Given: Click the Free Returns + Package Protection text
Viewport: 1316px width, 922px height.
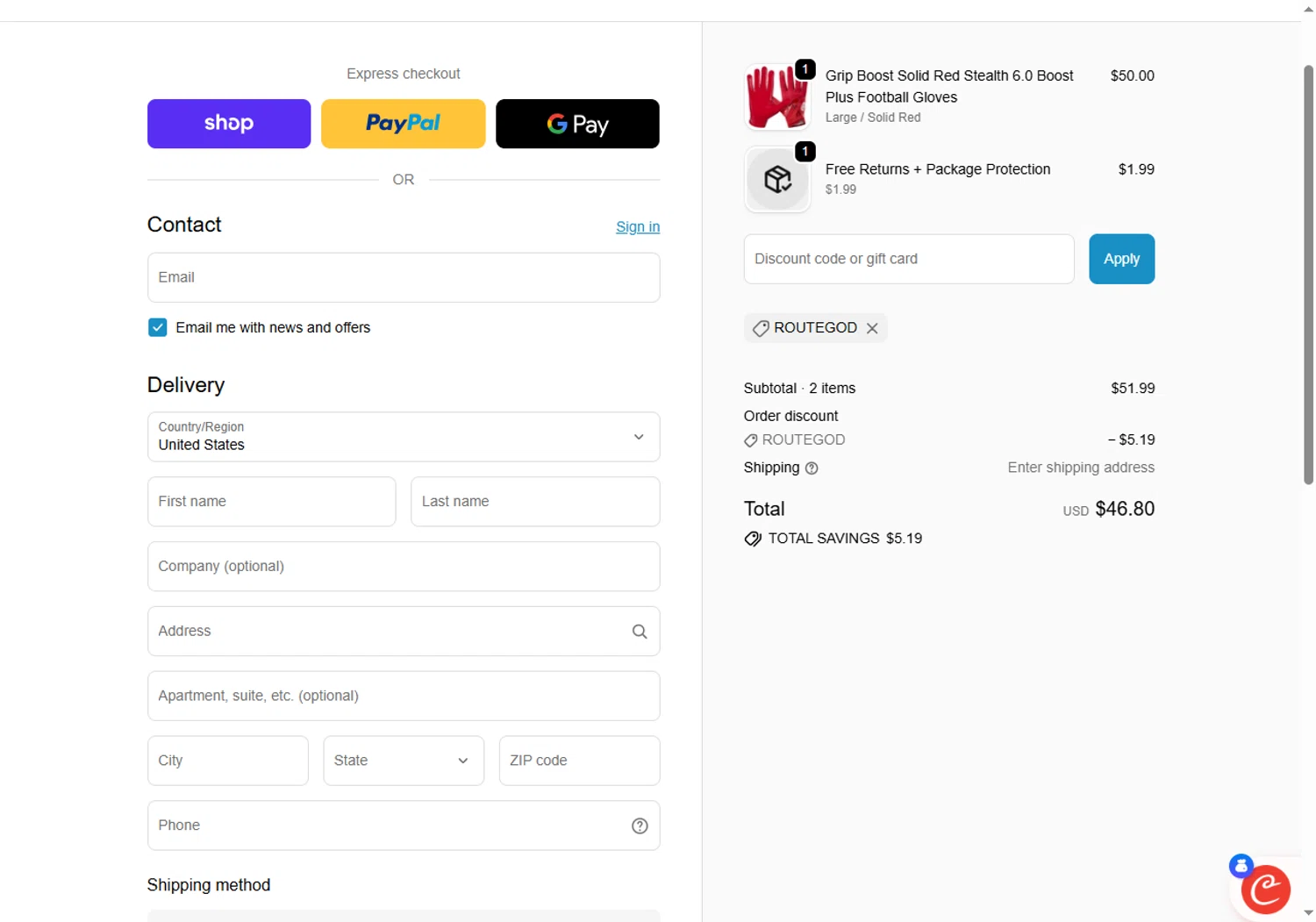Looking at the screenshot, I should 938,169.
